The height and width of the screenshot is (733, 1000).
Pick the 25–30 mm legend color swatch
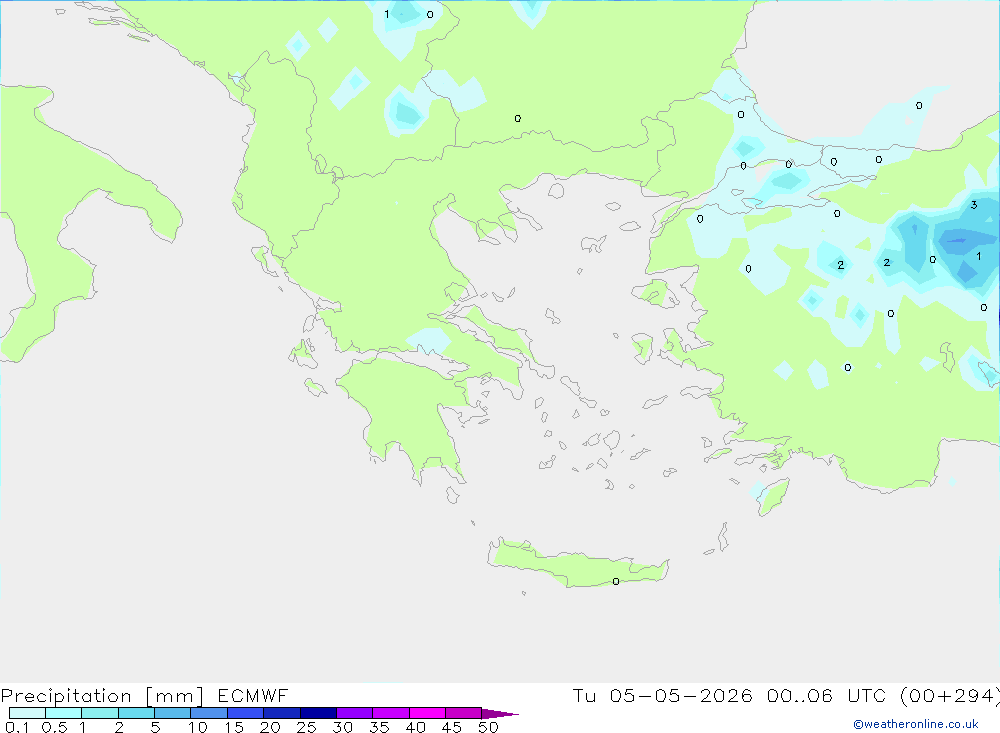(x=318, y=713)
